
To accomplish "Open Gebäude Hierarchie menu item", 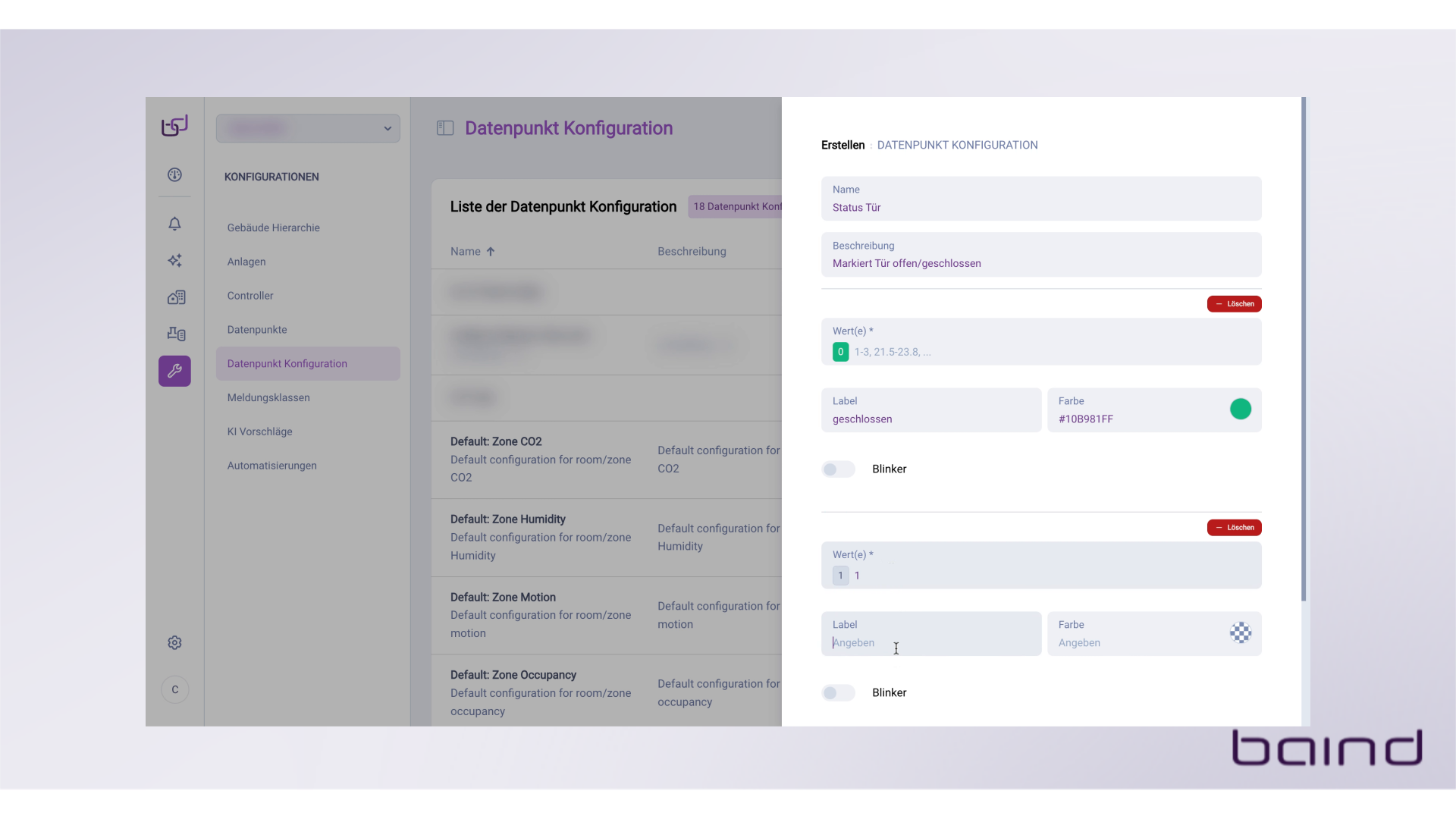I will [273, 227].
